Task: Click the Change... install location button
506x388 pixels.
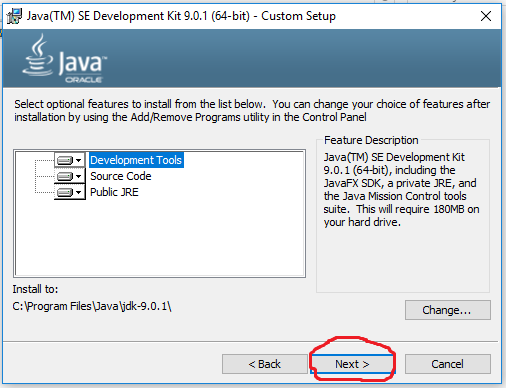Action: click(448, 310)
